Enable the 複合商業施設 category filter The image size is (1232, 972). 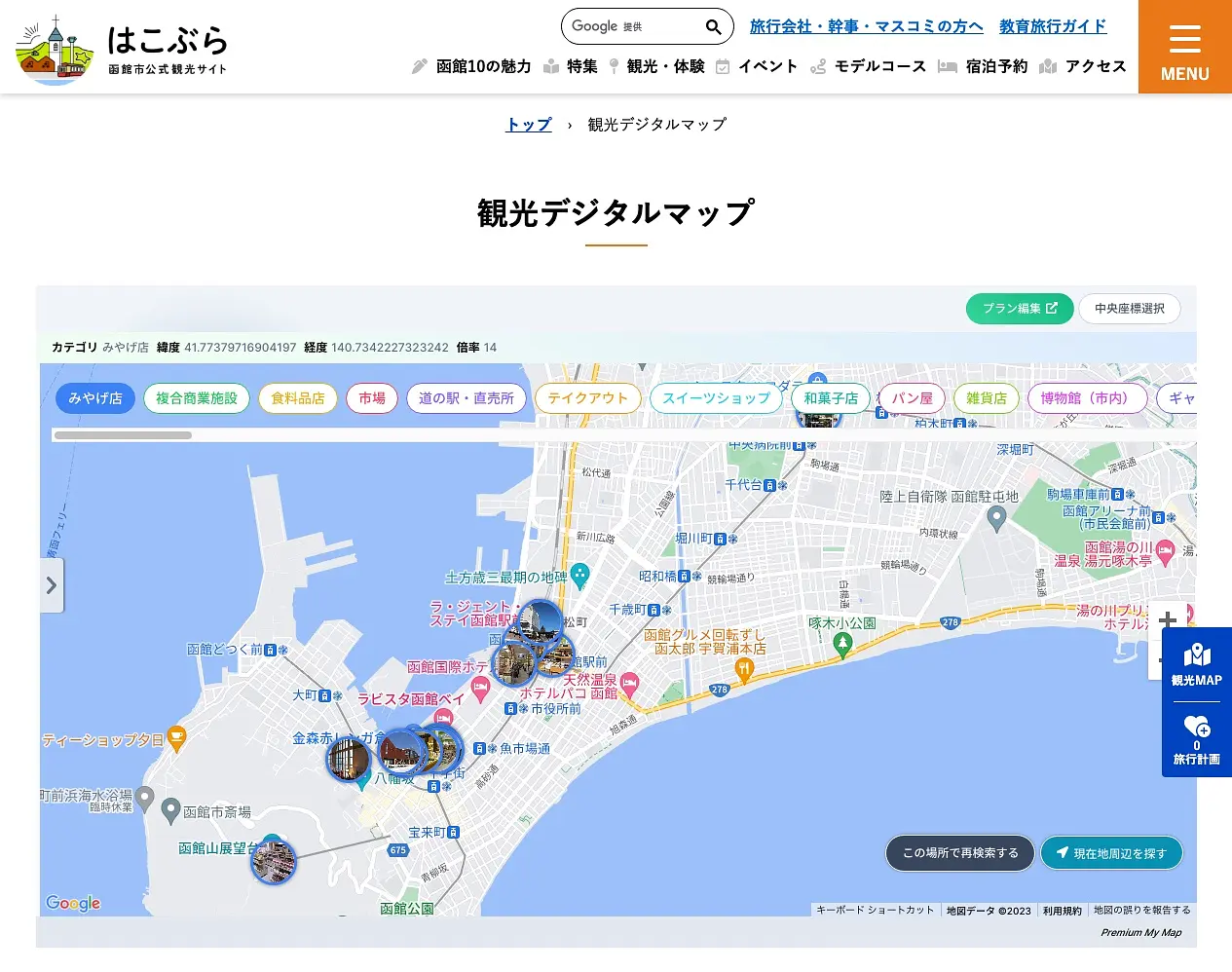click(x=197, y=398)
